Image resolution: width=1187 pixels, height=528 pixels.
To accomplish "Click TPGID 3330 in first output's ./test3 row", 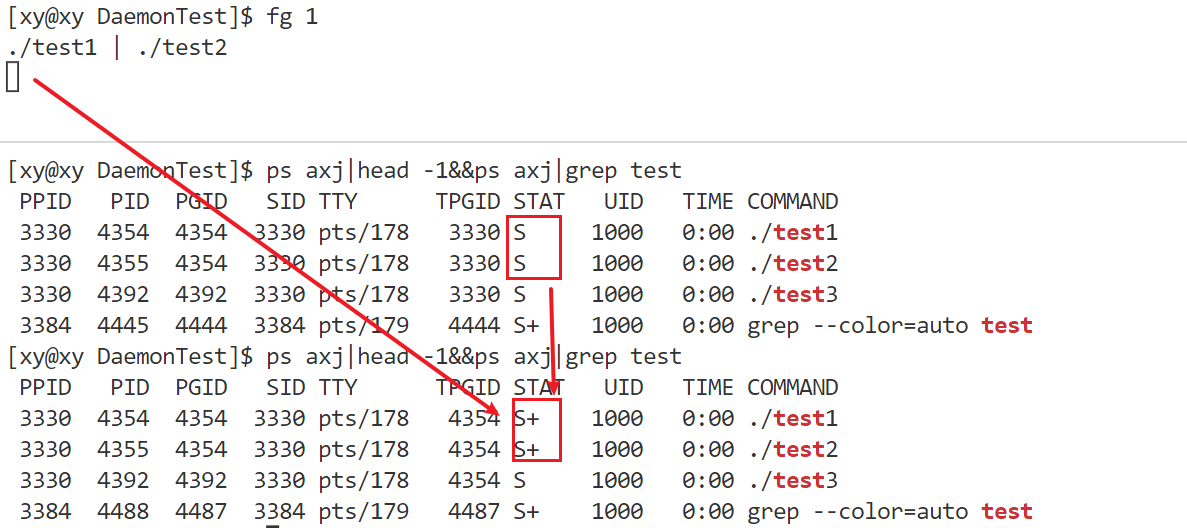I will coord(474,295).
